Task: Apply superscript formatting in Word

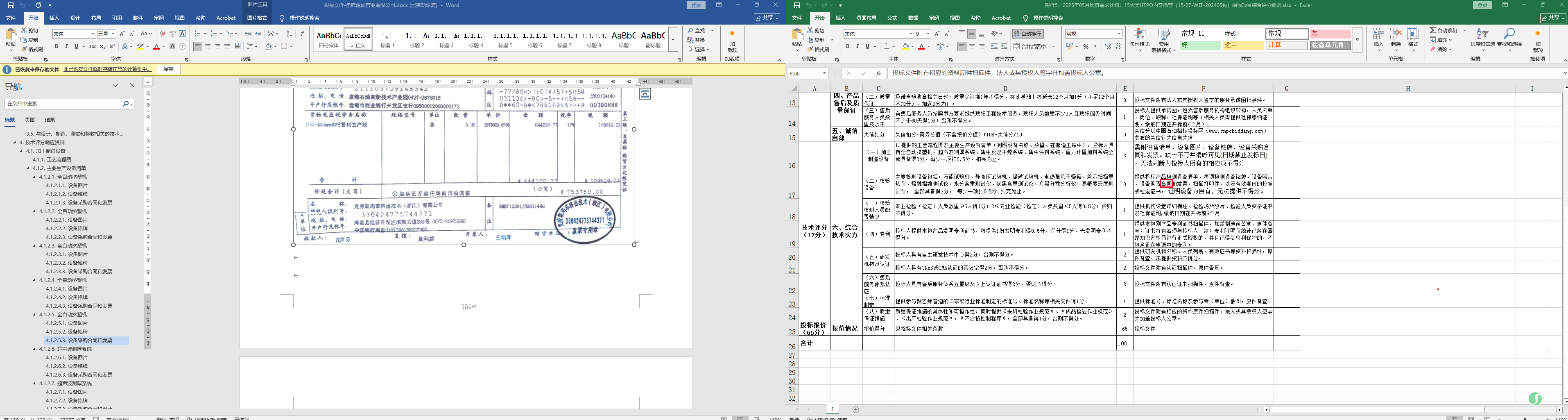Action: (111, 46)
